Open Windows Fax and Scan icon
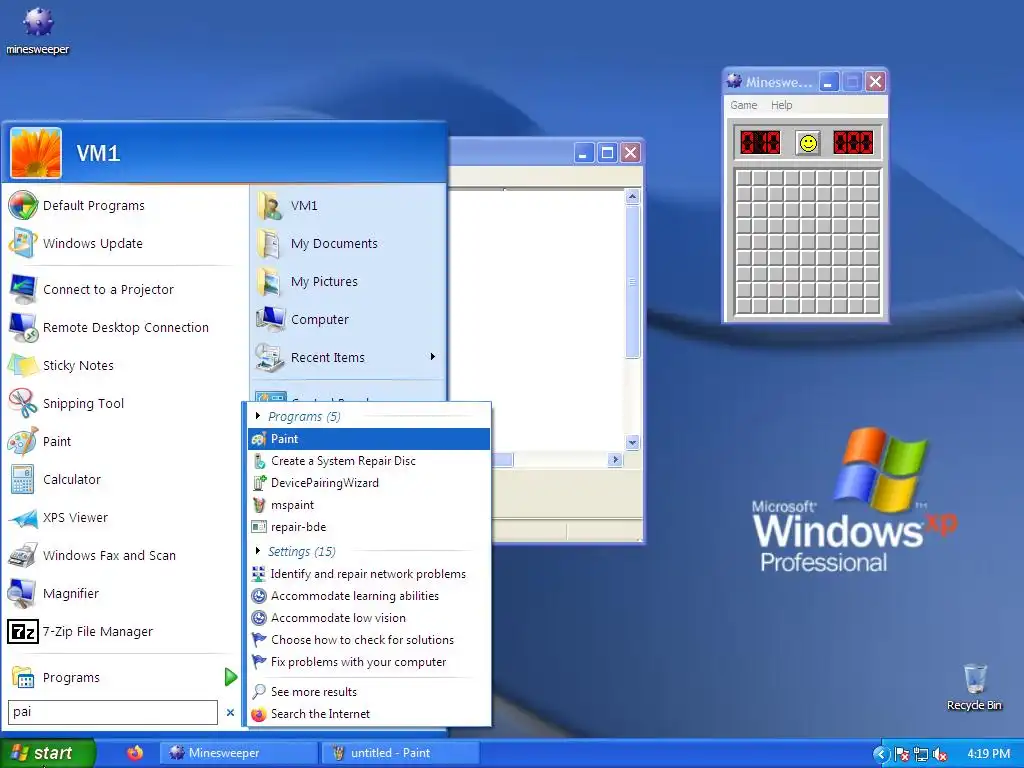The image size is (1024, 768). pos(23,555)
